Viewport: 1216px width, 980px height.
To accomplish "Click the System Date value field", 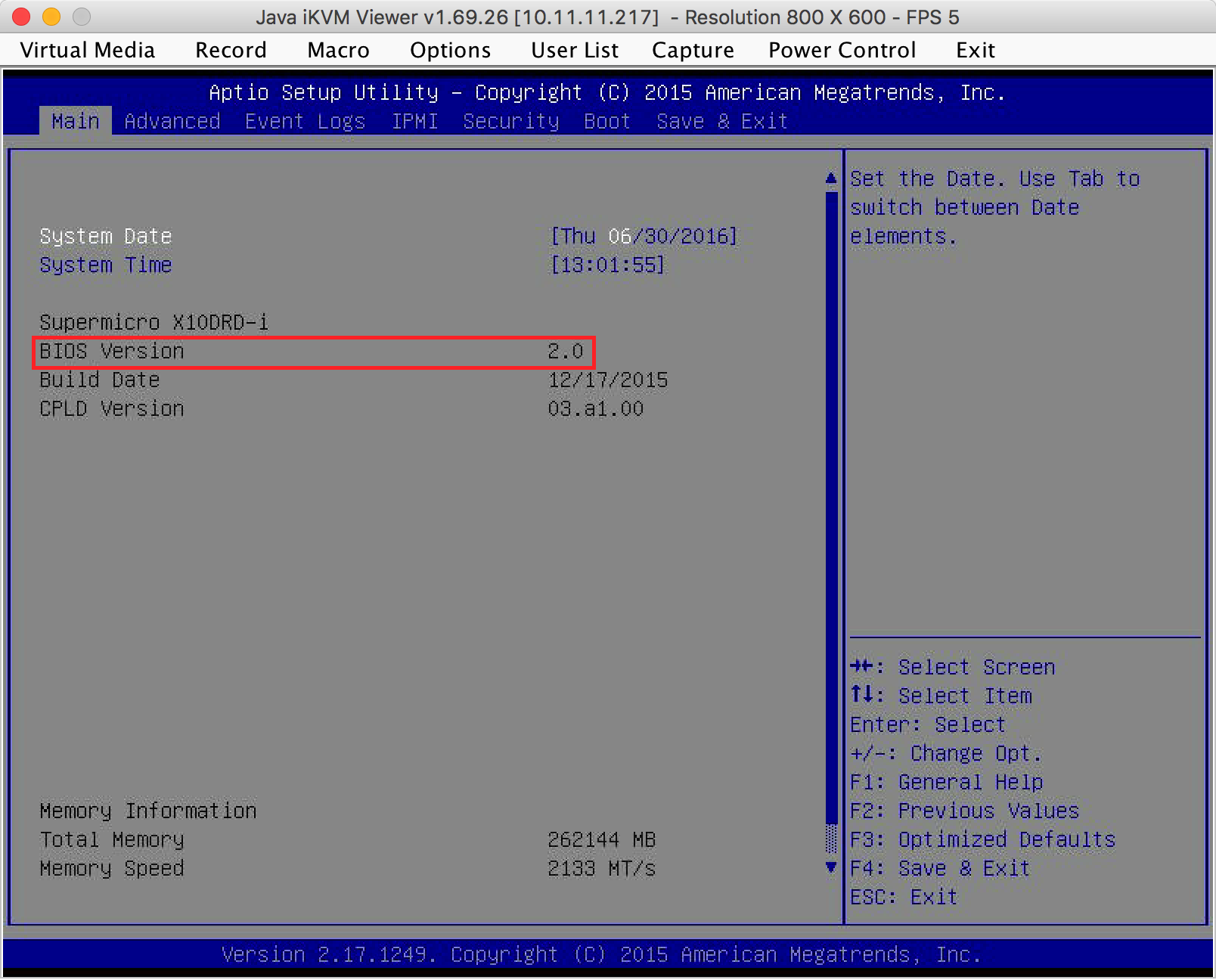I will pos(644,236).
